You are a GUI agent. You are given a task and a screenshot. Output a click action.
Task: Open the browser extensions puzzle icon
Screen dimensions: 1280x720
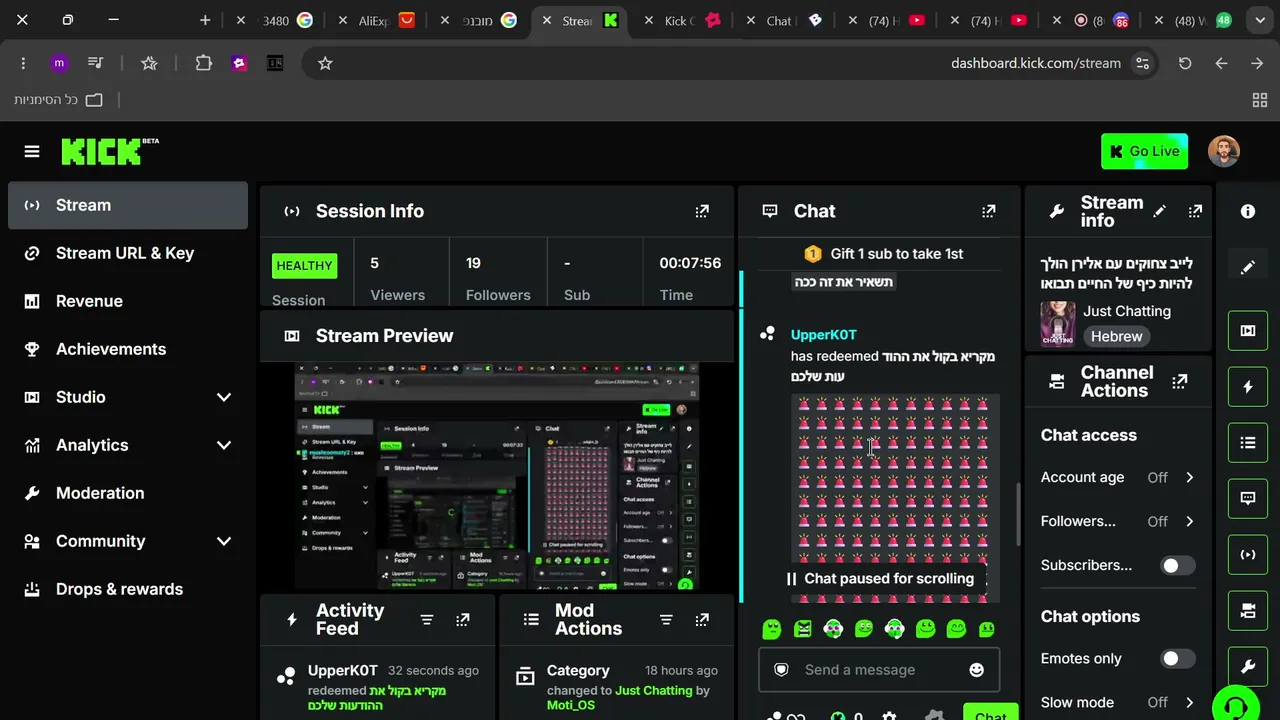pyautogui.click(x=204, y=63)
